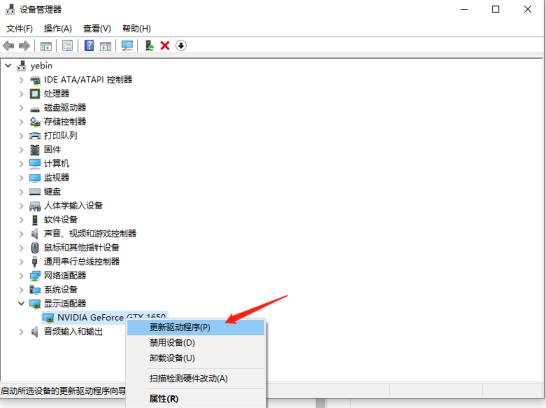Select the NVIDIA GeForce GTX 1650 device
Image resolution: width=546 pixels, height=408 pixels.
click(111, 317)
